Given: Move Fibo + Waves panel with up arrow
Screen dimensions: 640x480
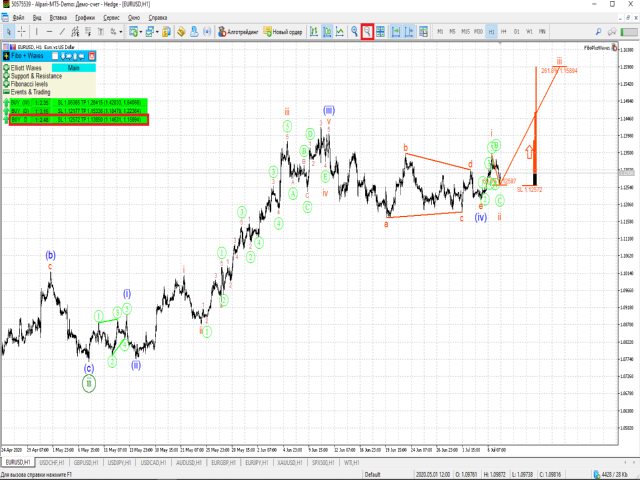Looking at the screenshot, I should [x=75, y=56].
